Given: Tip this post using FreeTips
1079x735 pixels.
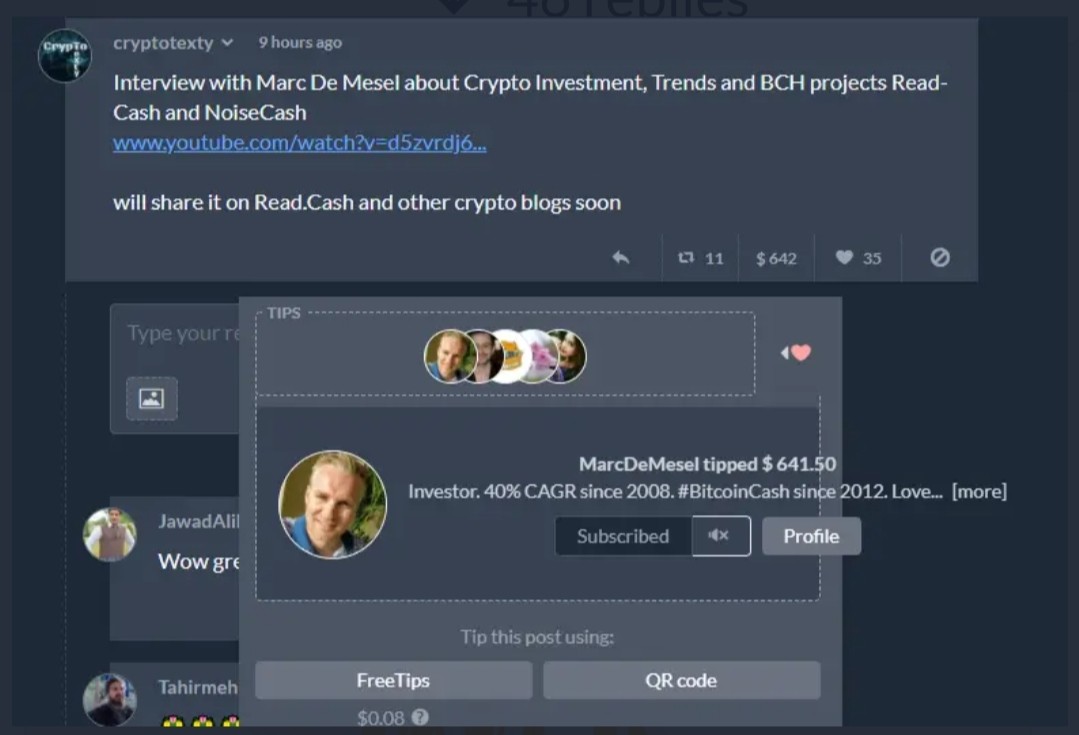Looking at the screenshot, I should click(x=394, y=681).
